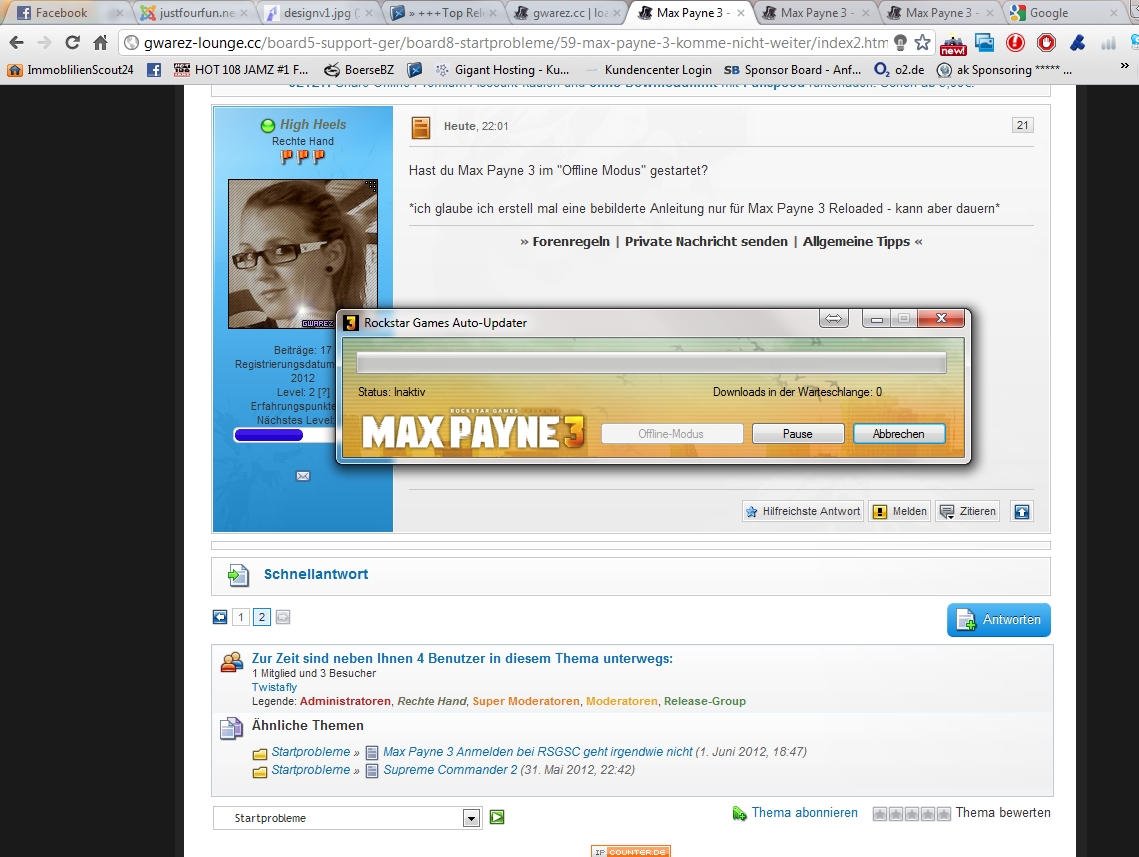Image resolution: width=1139 pixels, height=857 pixels.
Task: Close the Google tab
Action: click(x=1114, y=13)
